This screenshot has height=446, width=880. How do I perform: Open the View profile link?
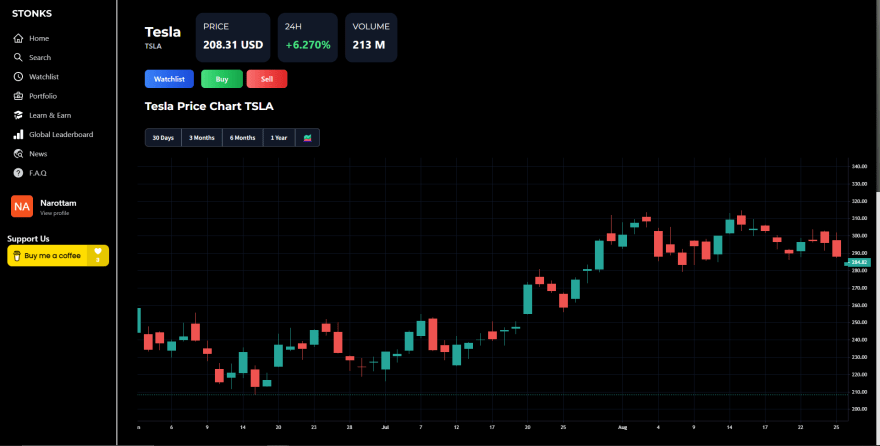point(54,213)
